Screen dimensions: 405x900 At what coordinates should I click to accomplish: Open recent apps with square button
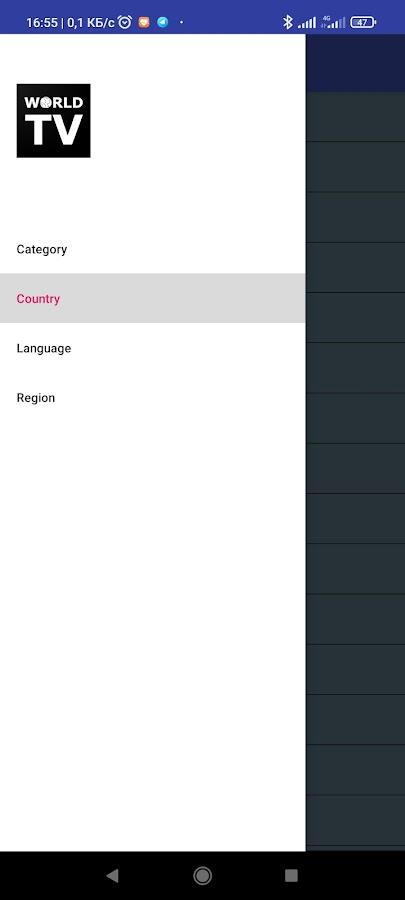(291, 875)
